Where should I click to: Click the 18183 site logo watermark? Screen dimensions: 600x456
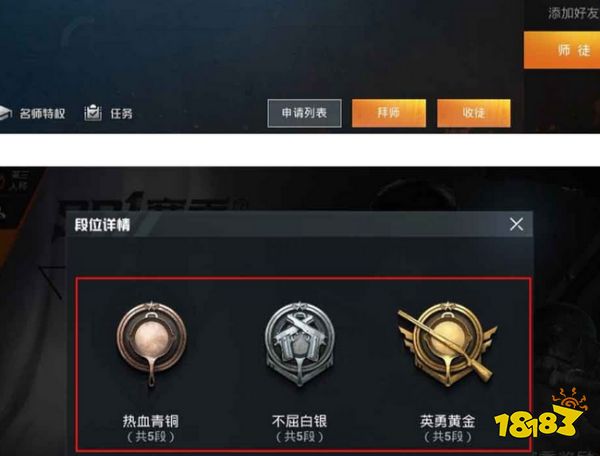541,415
